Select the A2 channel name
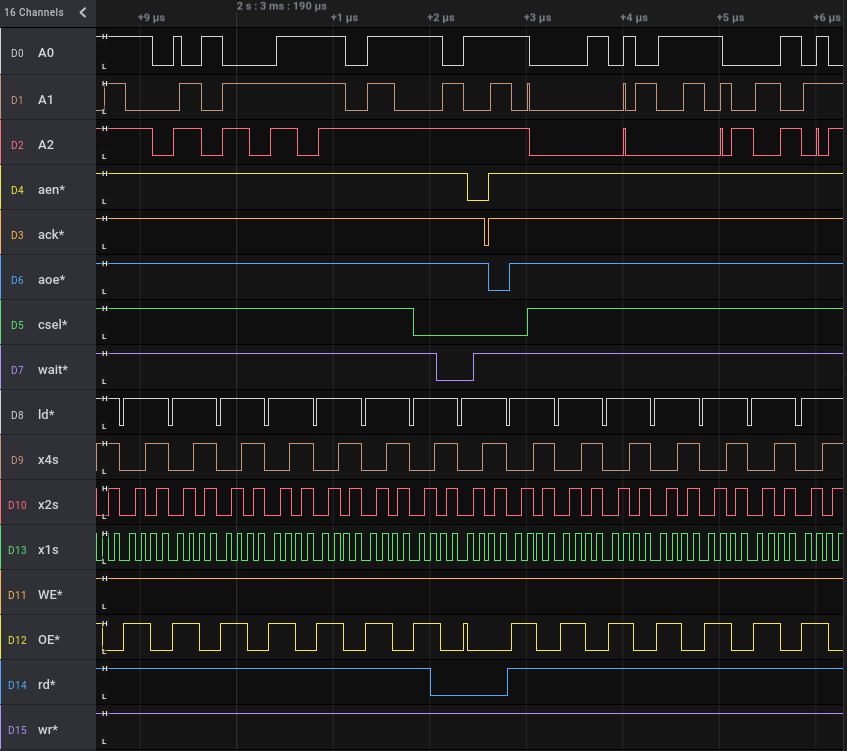The image size is (847, 751). [46, 145]
